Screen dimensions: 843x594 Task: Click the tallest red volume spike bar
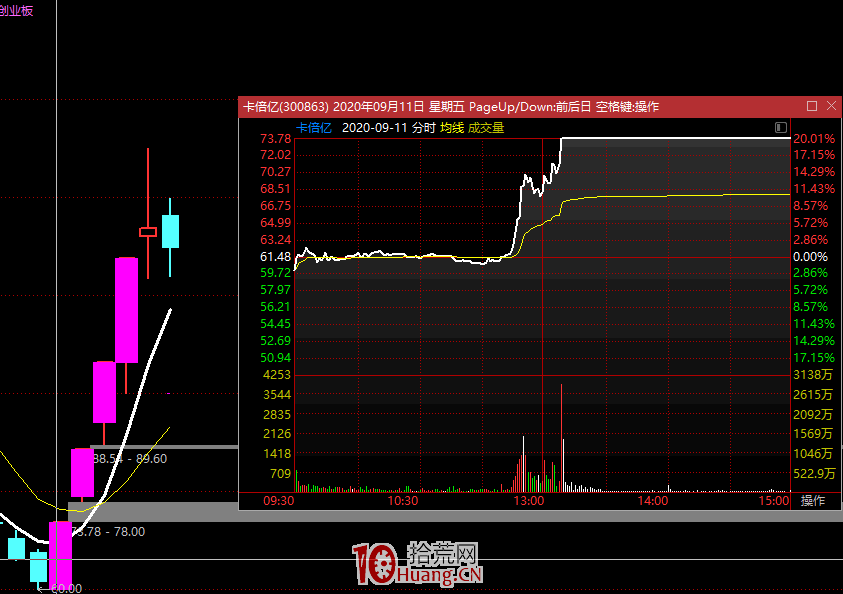click(x=561, y=438)
